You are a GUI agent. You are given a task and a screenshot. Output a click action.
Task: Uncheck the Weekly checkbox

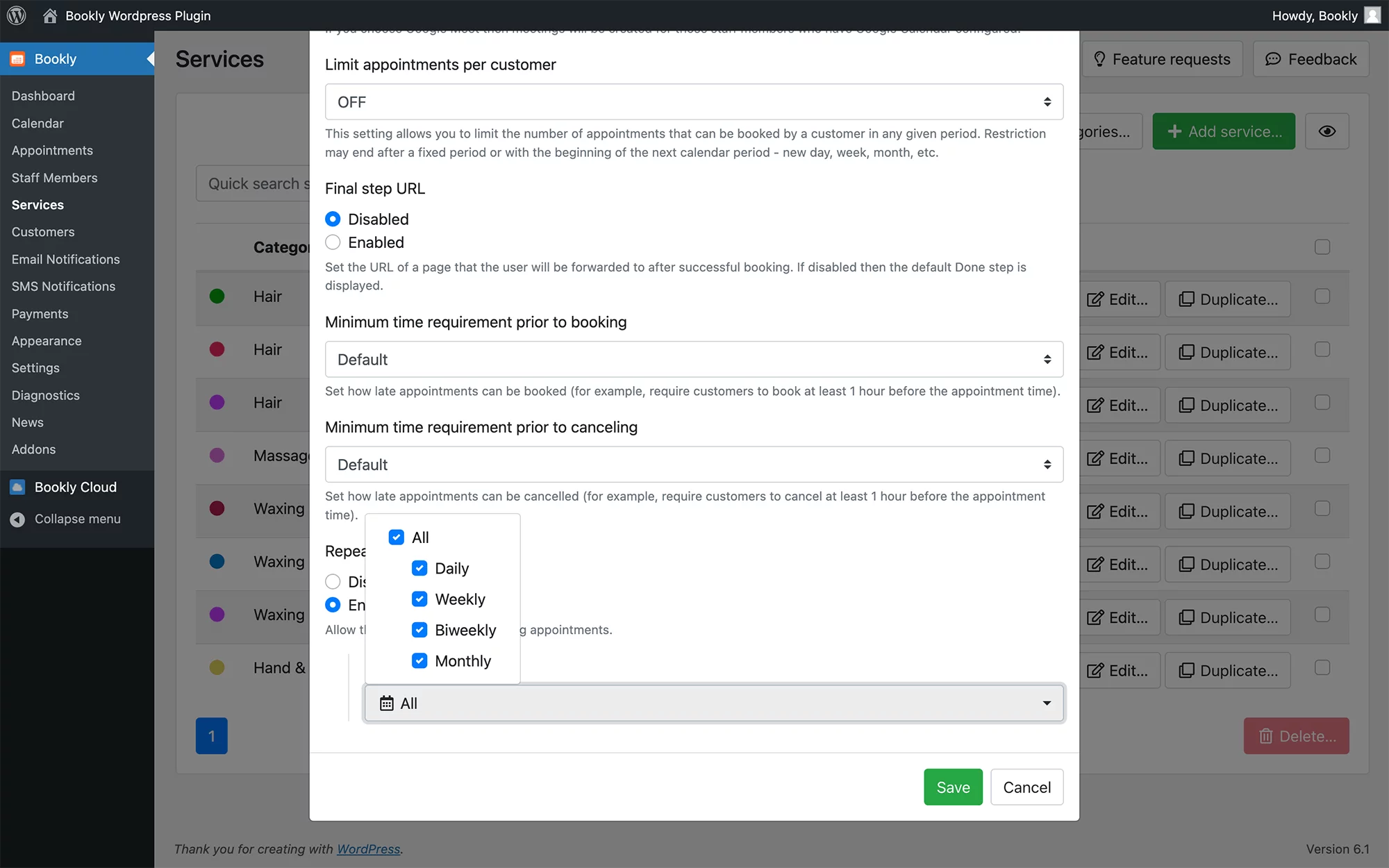[x=419, y=599]
